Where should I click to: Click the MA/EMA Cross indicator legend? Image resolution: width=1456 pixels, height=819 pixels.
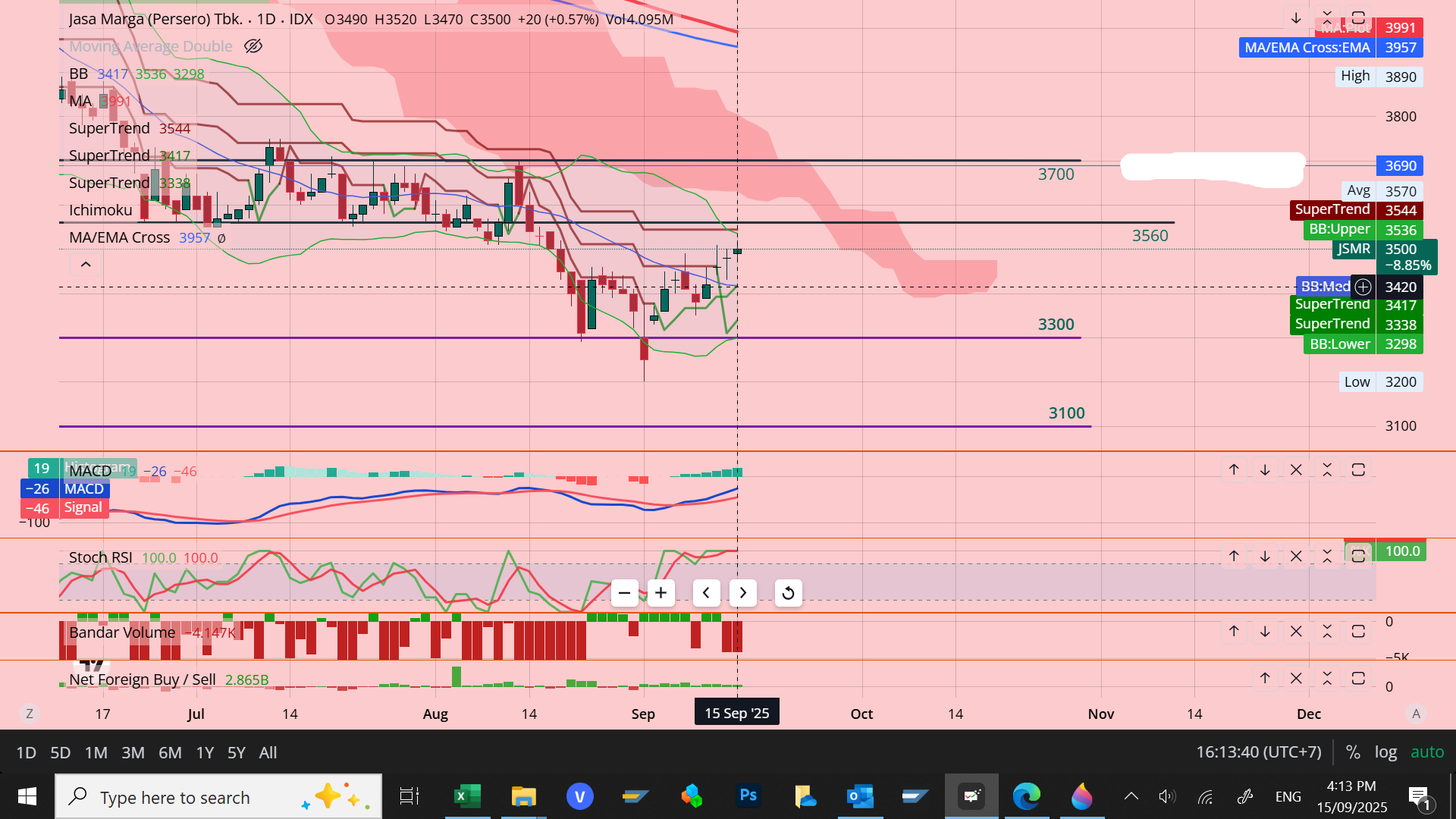[x=119, y=237]
